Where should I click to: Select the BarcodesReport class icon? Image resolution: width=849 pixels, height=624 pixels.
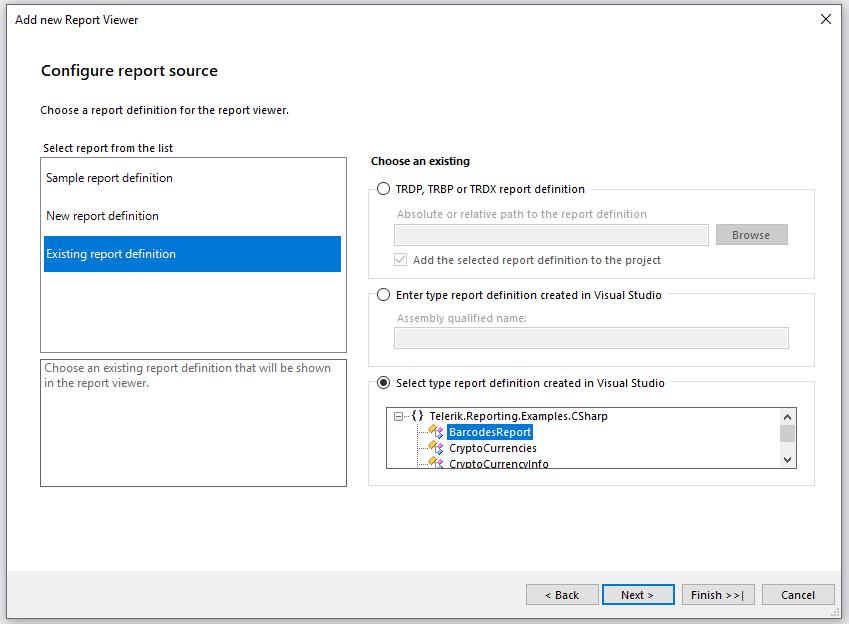click(434, 432)
